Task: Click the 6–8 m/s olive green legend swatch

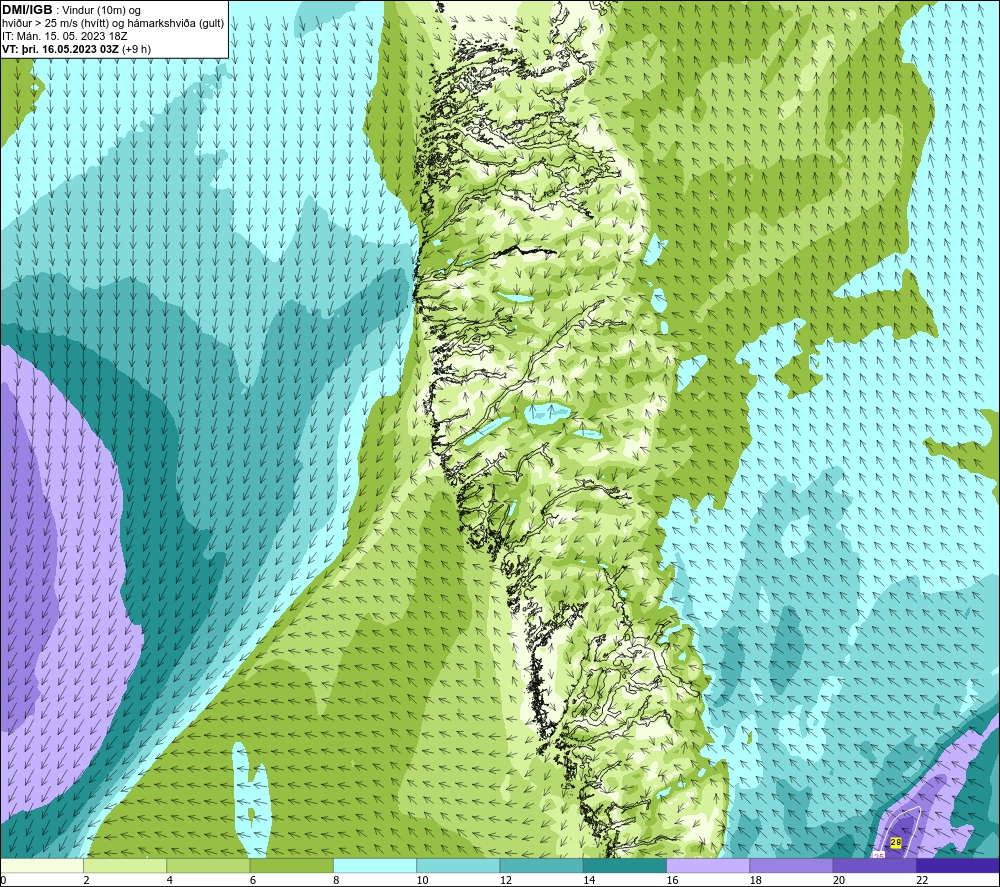Action: click(291, 866)
